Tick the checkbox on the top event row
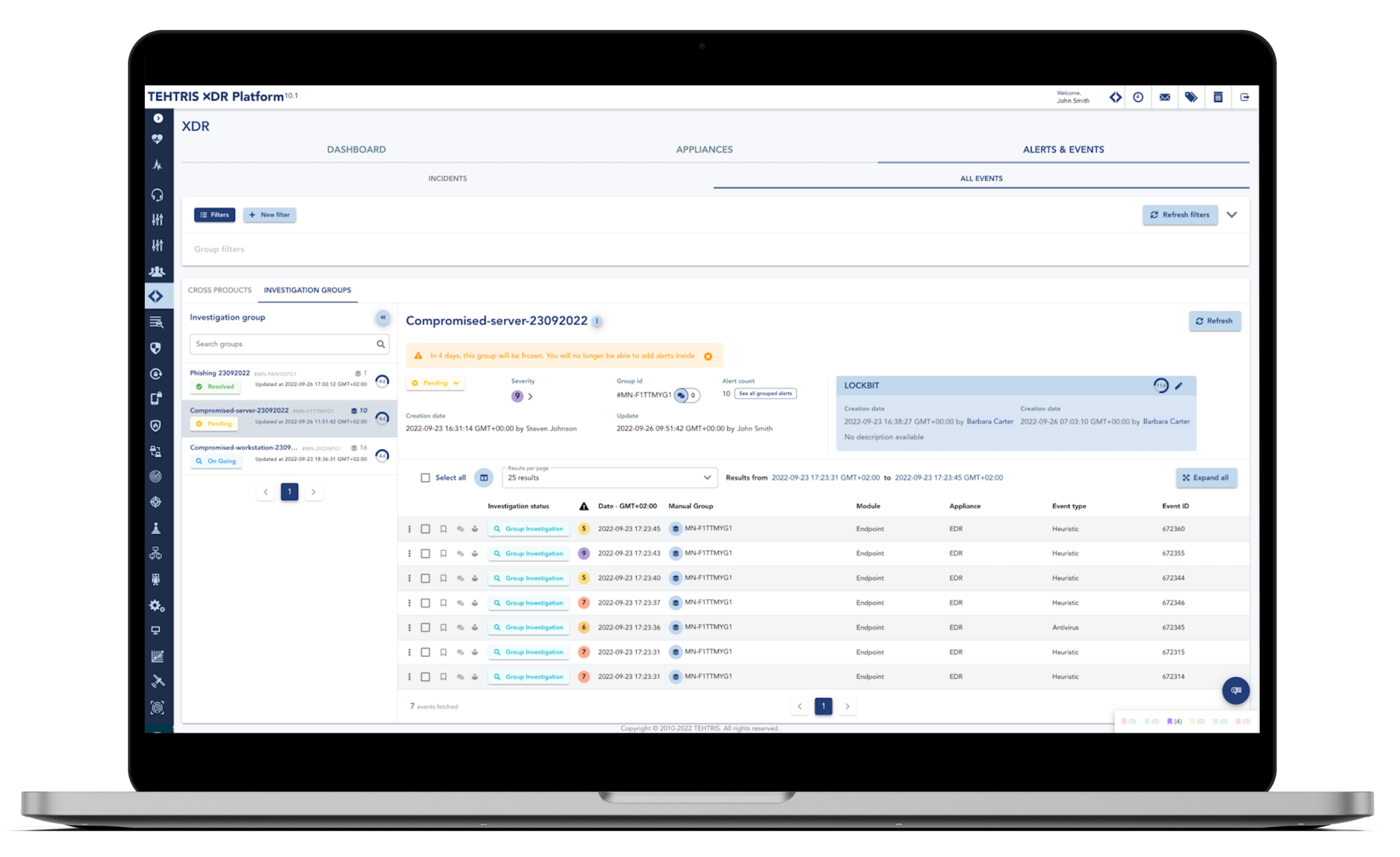 coord(425,528)
